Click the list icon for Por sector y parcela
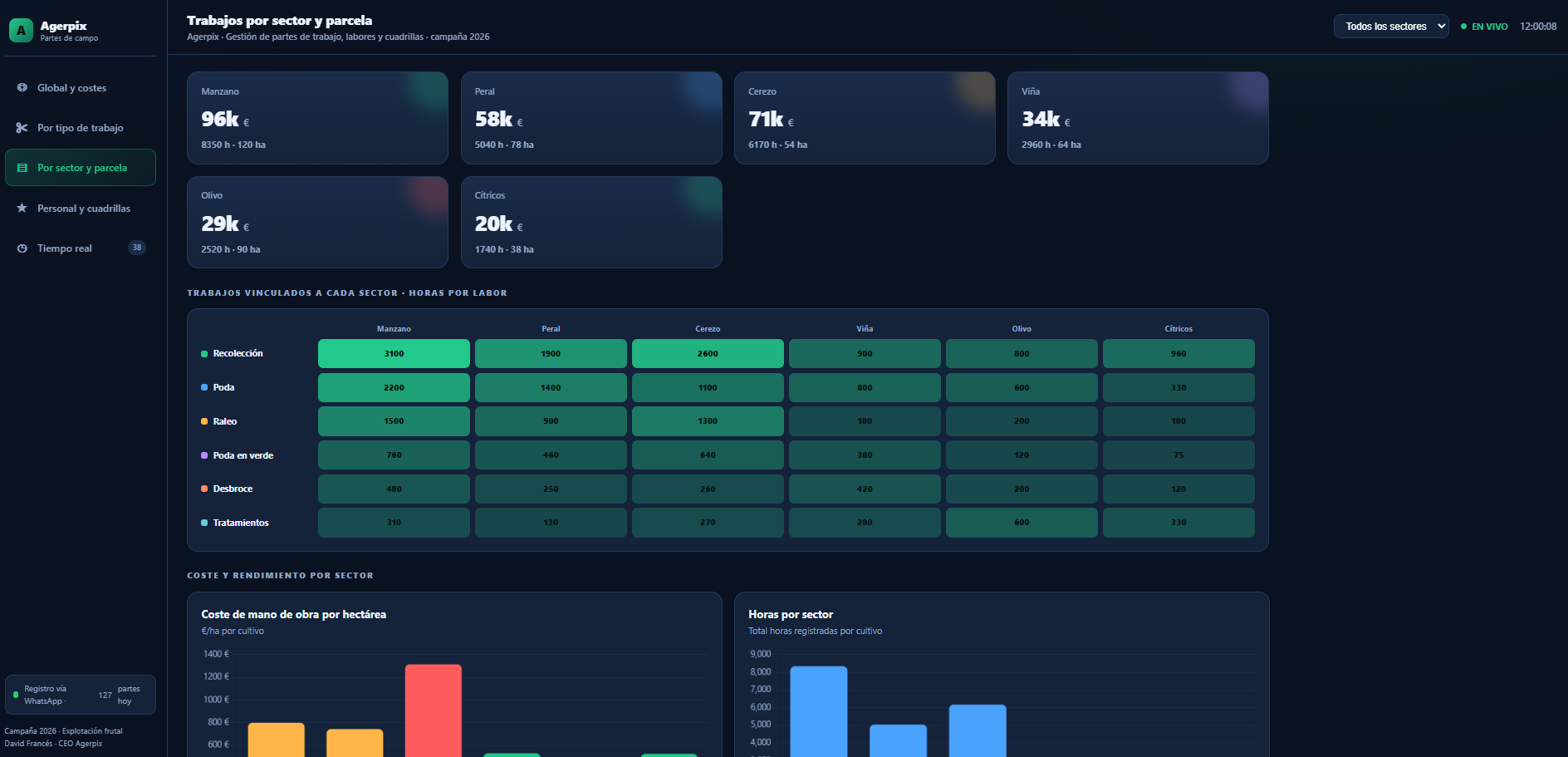 [x=22, y=168]
